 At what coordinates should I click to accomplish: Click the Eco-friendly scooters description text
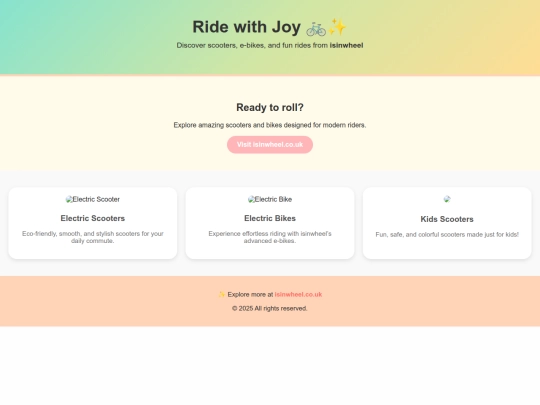(x=93, y=237)
